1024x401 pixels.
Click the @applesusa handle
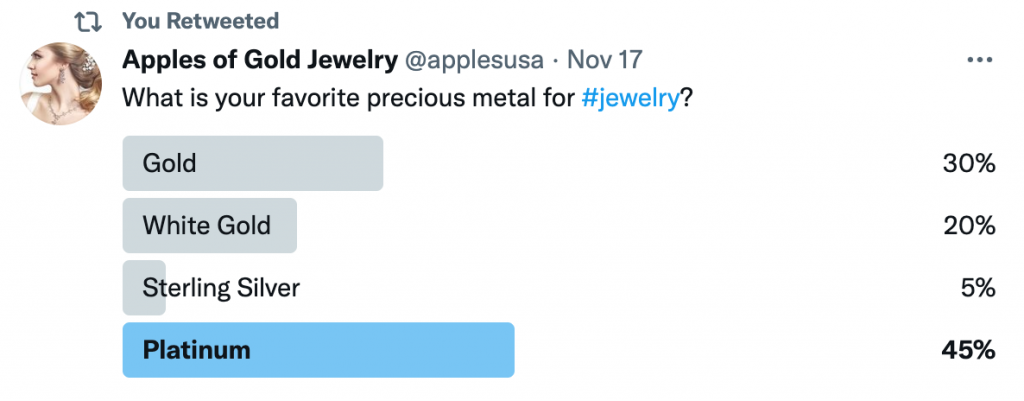(474, 60)
